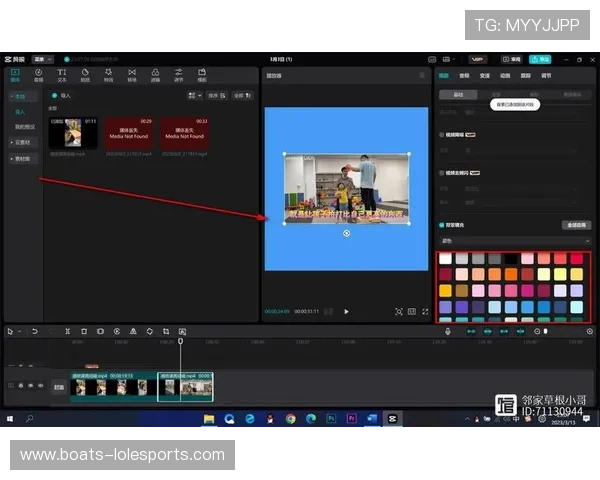Open the 文本 (Text) tool panel

(x=62, y=75)
